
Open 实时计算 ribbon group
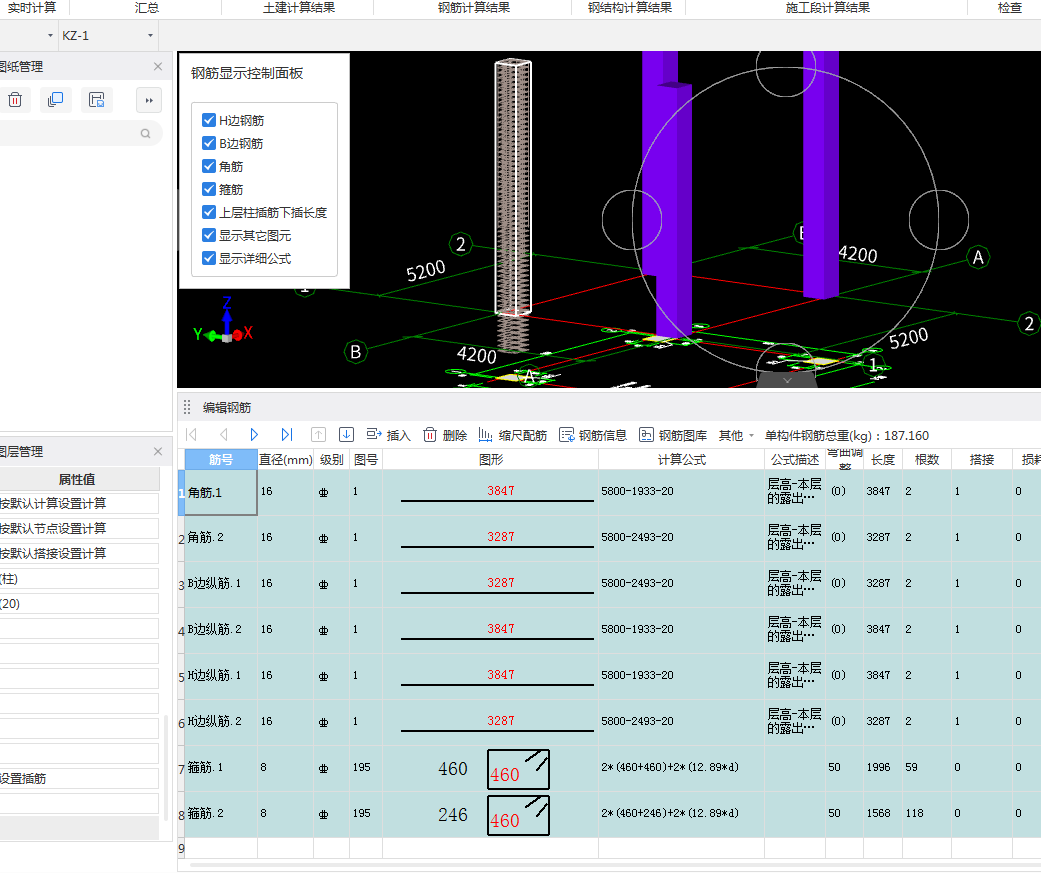(x=31, y=7)
